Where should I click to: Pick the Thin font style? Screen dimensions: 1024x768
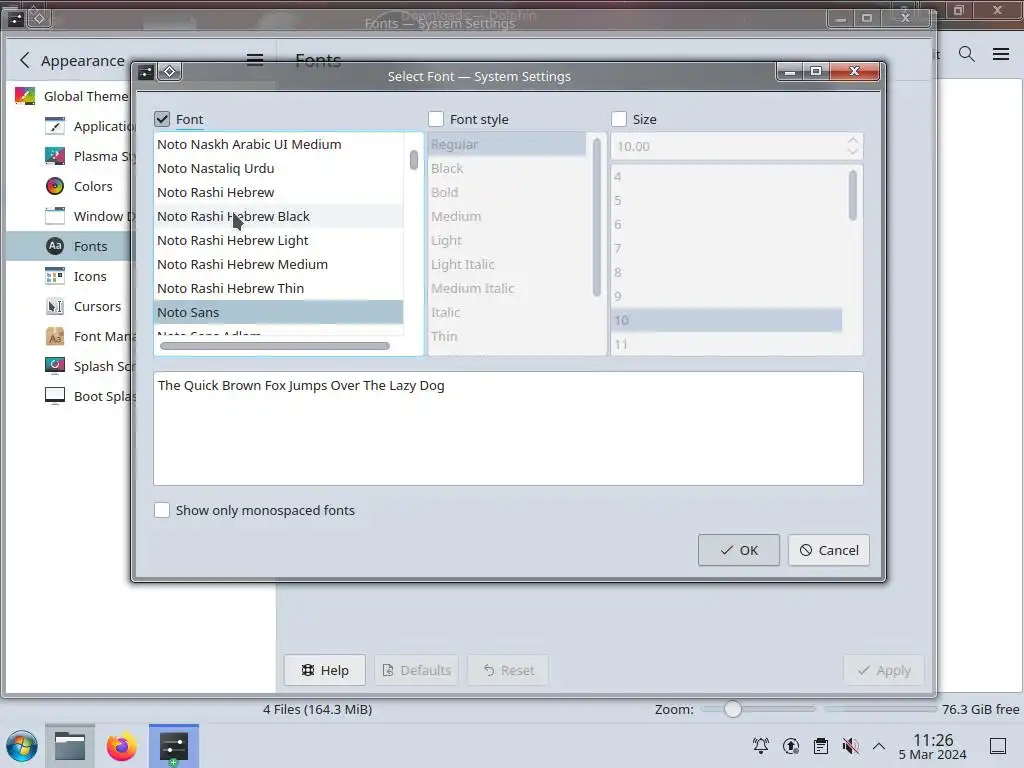click(x=507, y=336)
